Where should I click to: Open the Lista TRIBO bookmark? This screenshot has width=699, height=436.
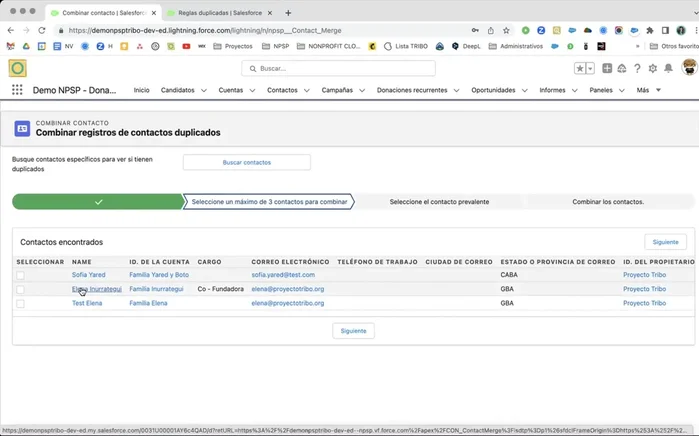point(406,46)
